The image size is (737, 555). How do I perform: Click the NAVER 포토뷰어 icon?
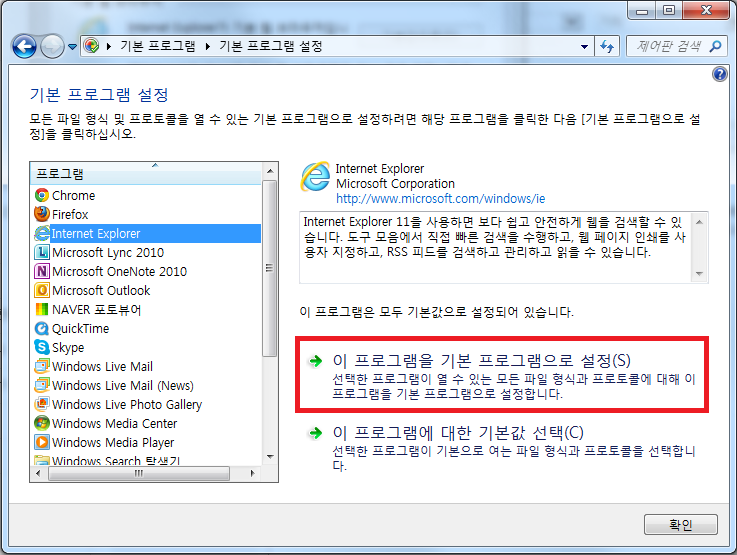pyautogui.click(x=42, y=309)
